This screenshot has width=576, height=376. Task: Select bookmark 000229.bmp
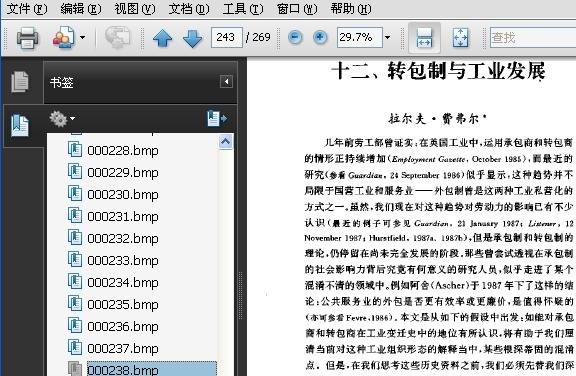point(123,173)
